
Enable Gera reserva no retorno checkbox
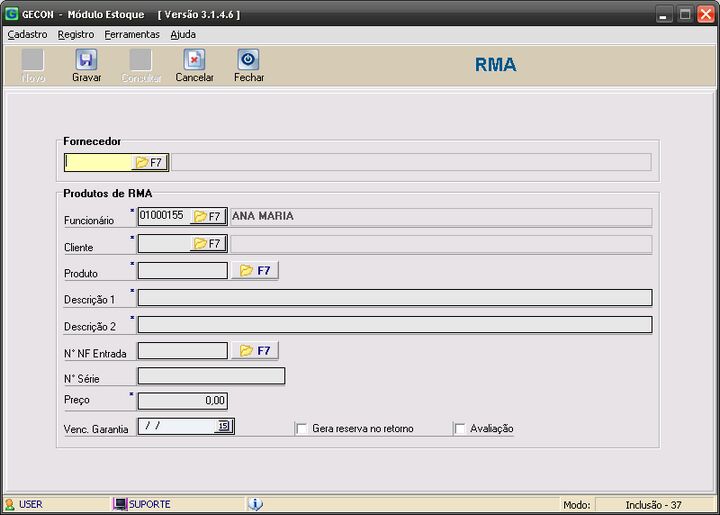click(302, 429)
